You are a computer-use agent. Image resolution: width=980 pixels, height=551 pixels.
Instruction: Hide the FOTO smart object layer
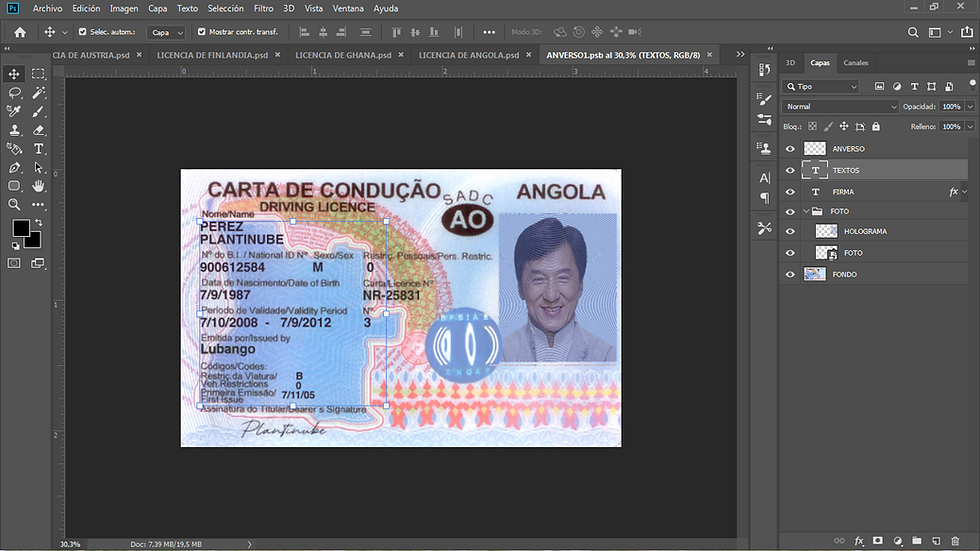(x=790, y=253)
